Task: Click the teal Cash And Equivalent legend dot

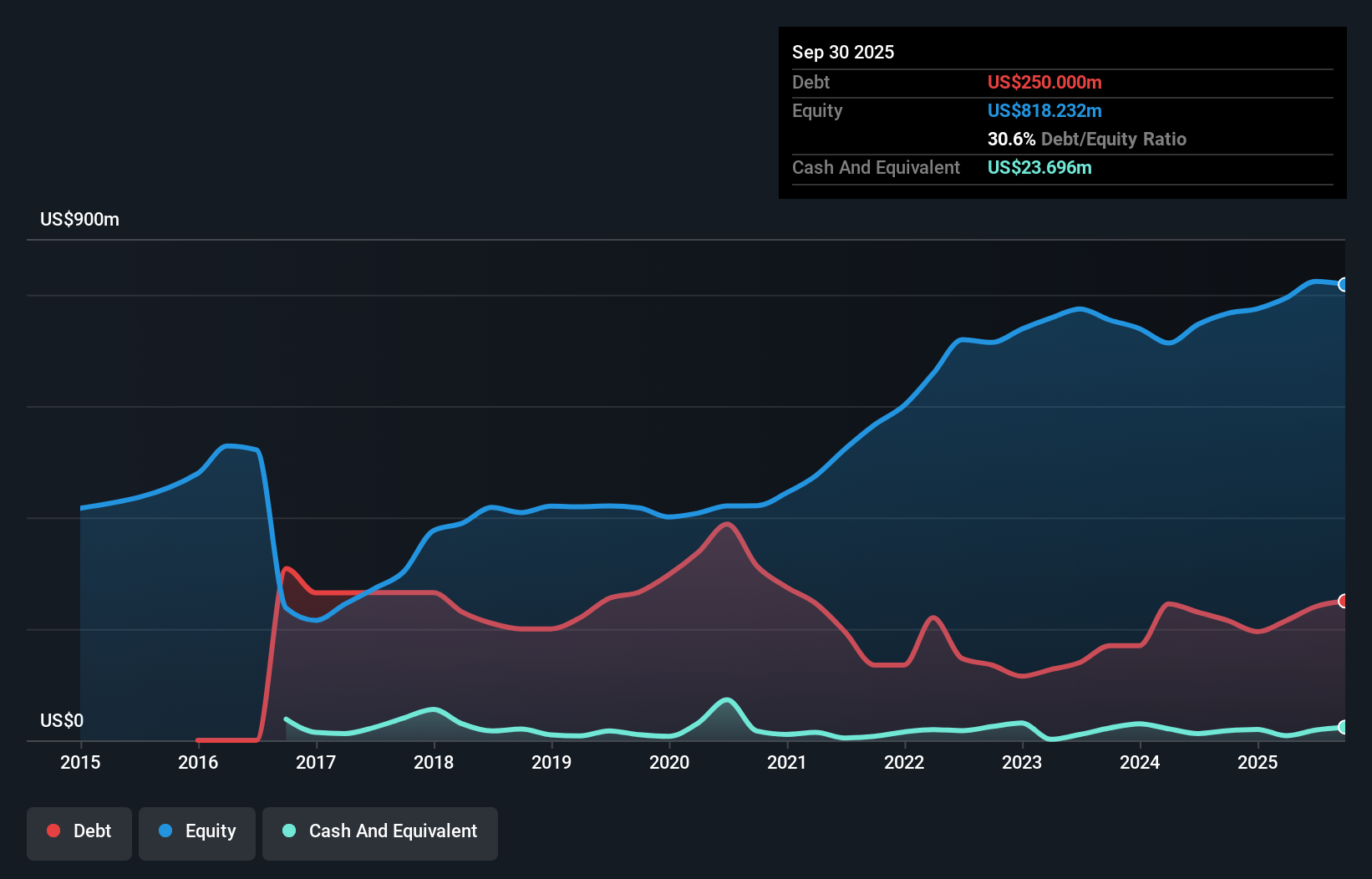Action: (288, 831)
